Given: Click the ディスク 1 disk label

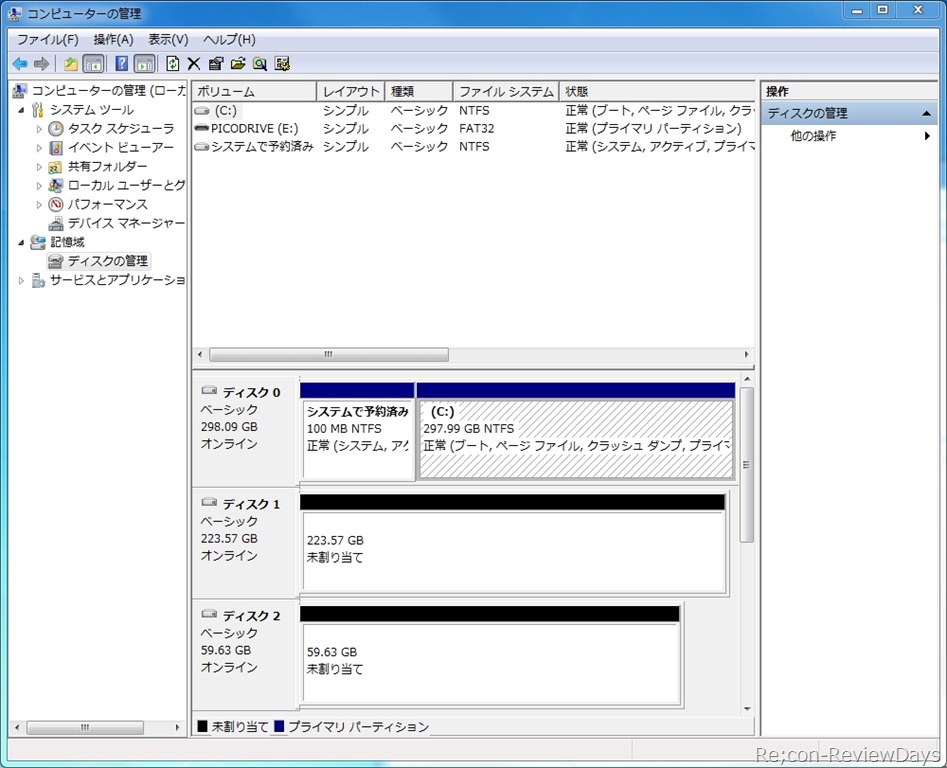Looking at the screenshot, I should click(x=251, y=504).
